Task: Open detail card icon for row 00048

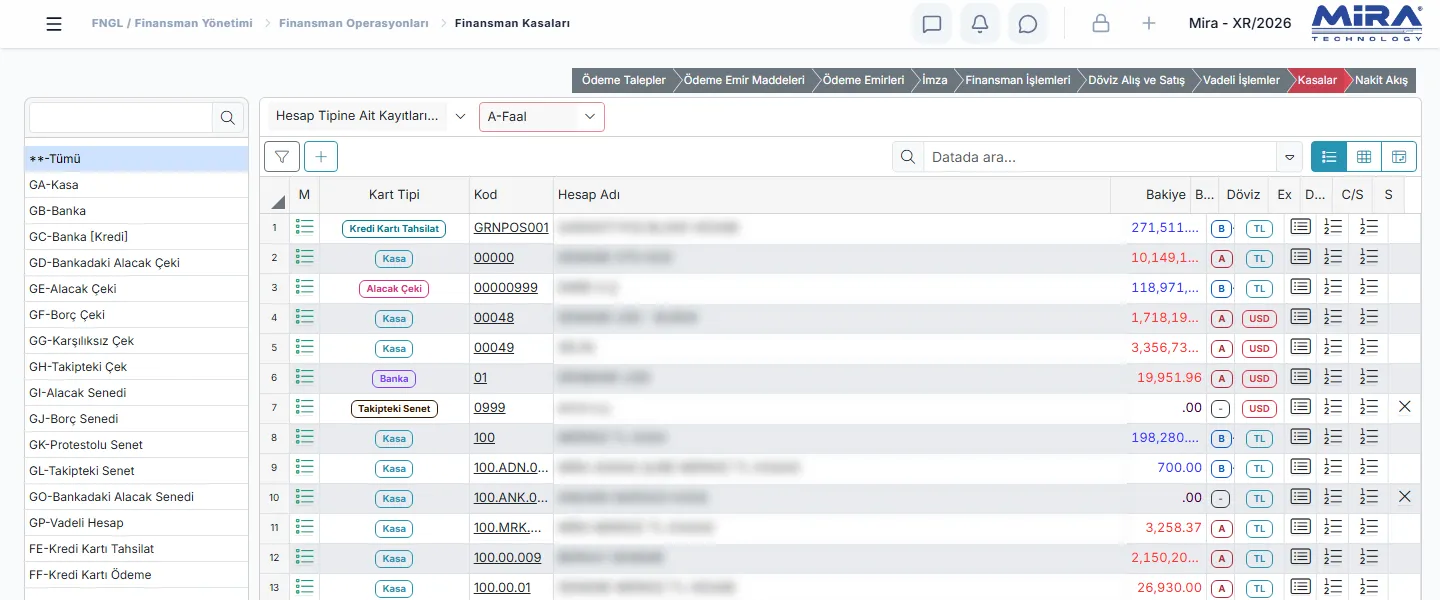Action: [x=1300, y=317]
